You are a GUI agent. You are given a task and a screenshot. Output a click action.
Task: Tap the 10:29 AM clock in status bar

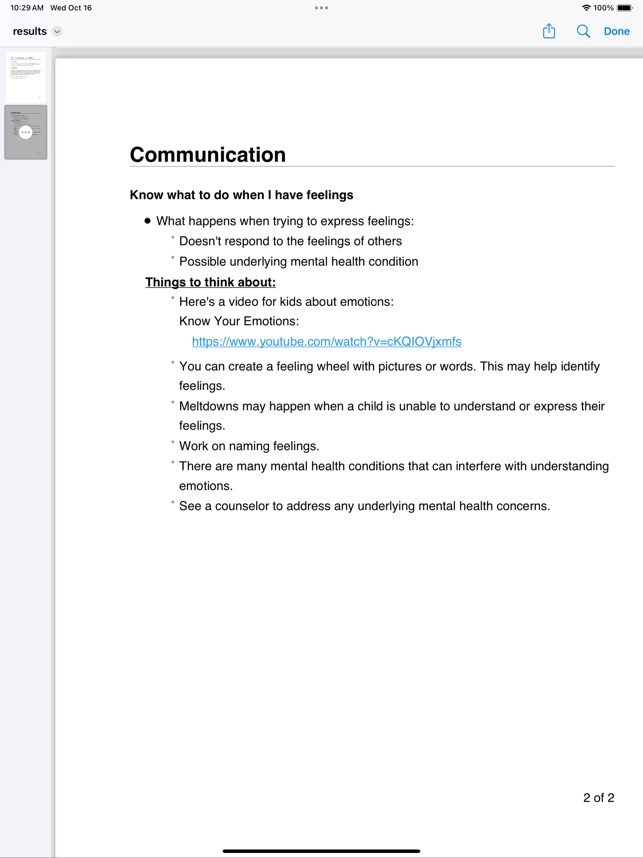[27, 8]
